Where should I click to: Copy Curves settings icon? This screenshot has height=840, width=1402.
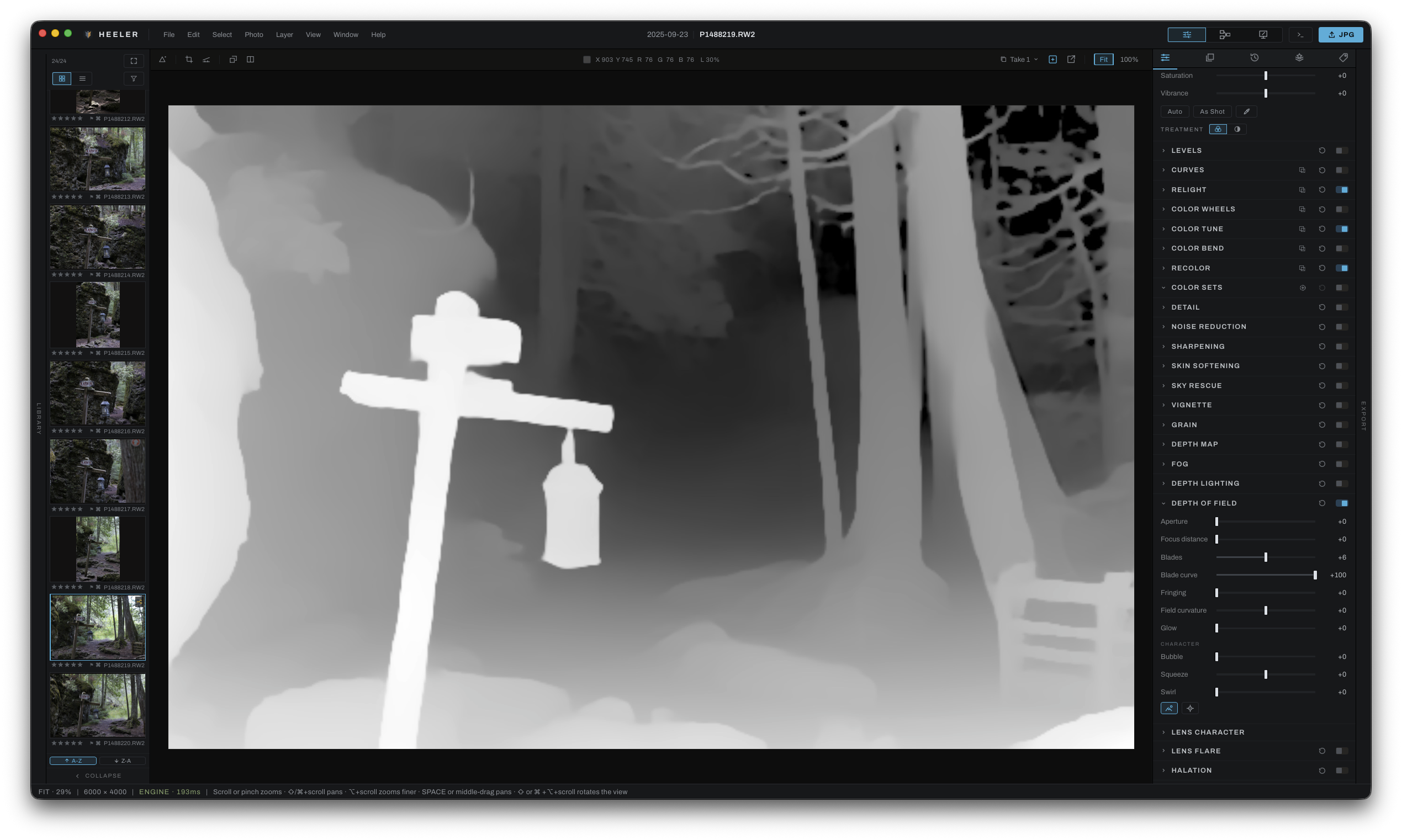click(x=1302, y=170)
